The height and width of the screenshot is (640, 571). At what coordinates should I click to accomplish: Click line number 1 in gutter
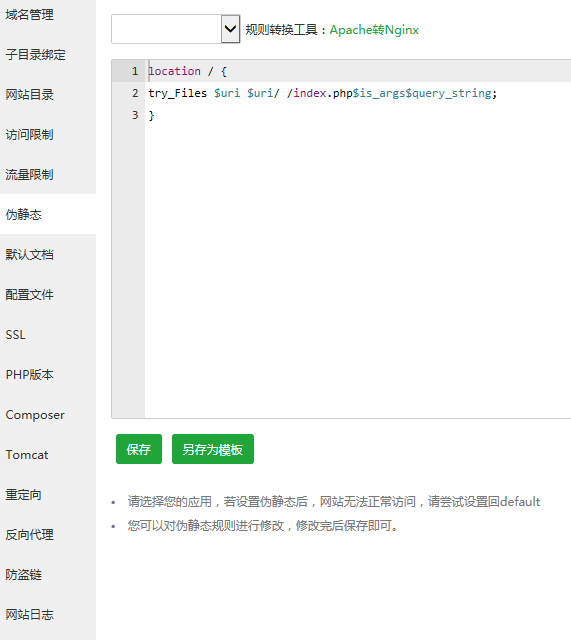[x=135, y=71]
